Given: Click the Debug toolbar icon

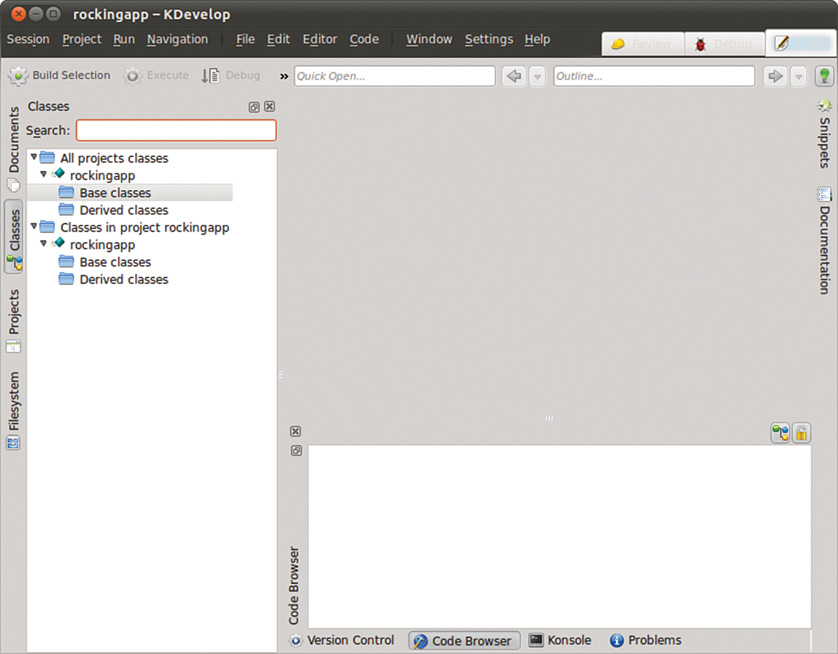Looking at the screenshot, I should click(211, 76).
